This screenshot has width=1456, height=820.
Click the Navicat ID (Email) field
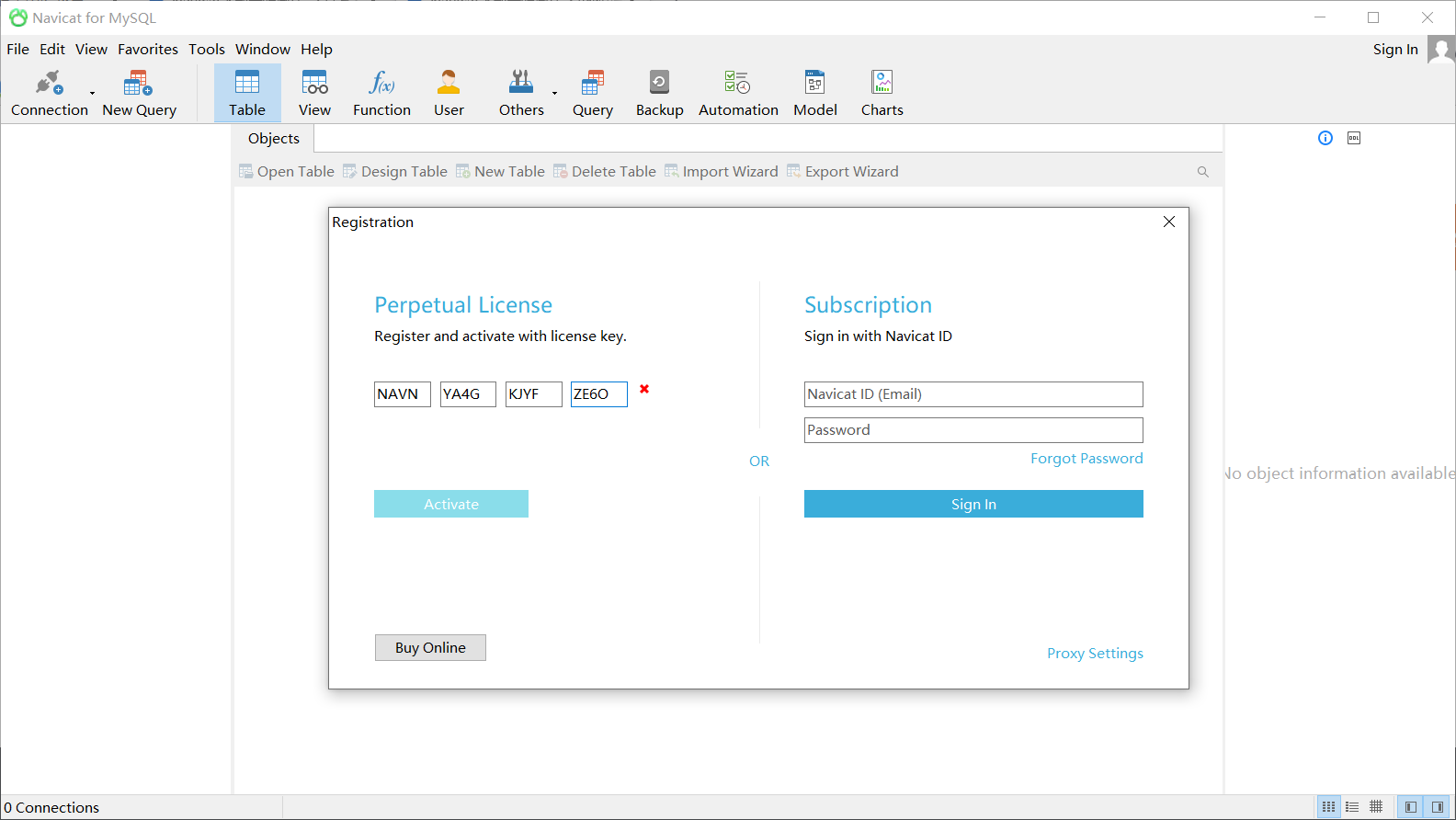973,394
